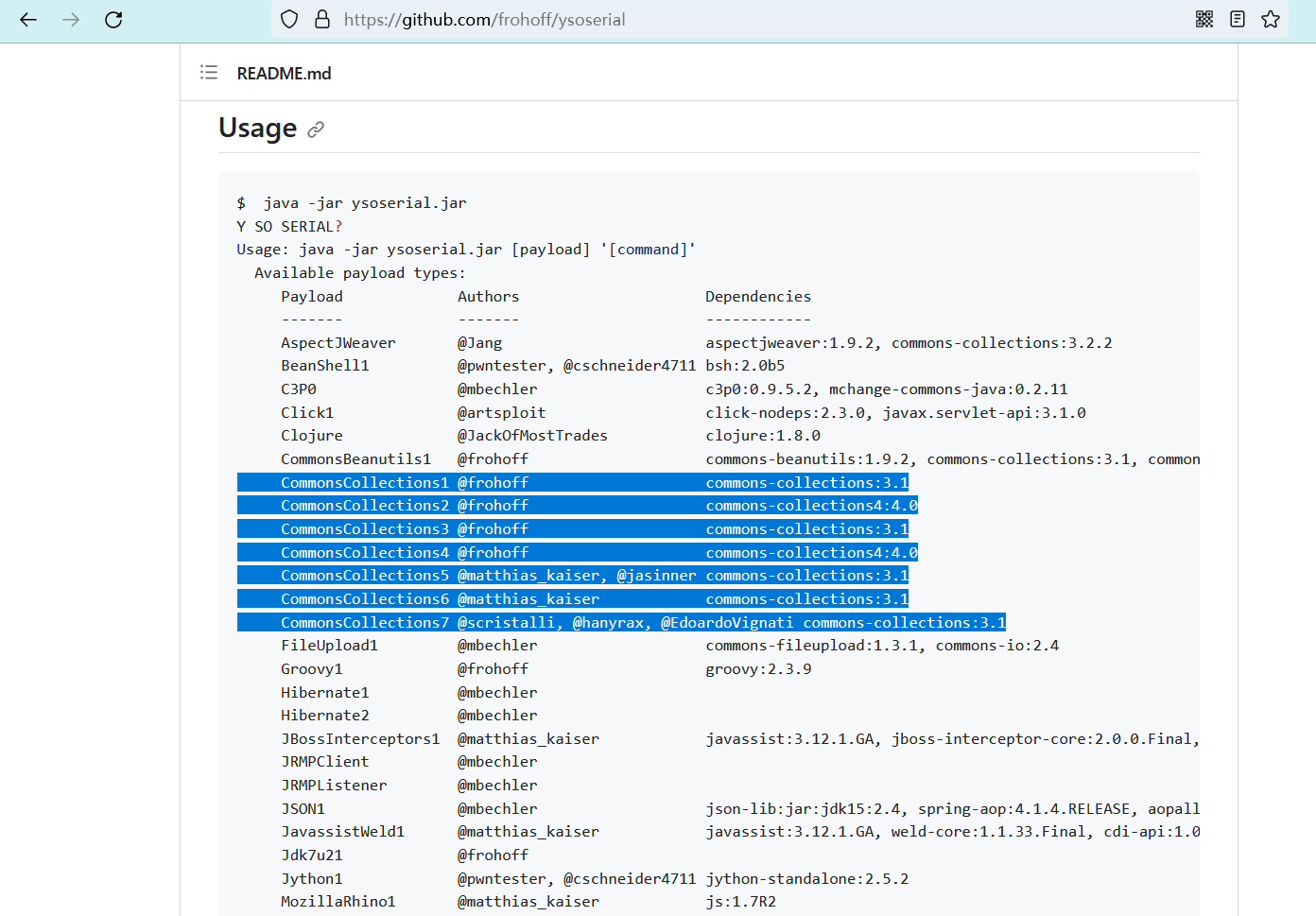The height and width of the screenshot is (916, 1316).
Task: Click @JackOfMostTrades in the Clojure row
Action: click(x=532, y=436)
